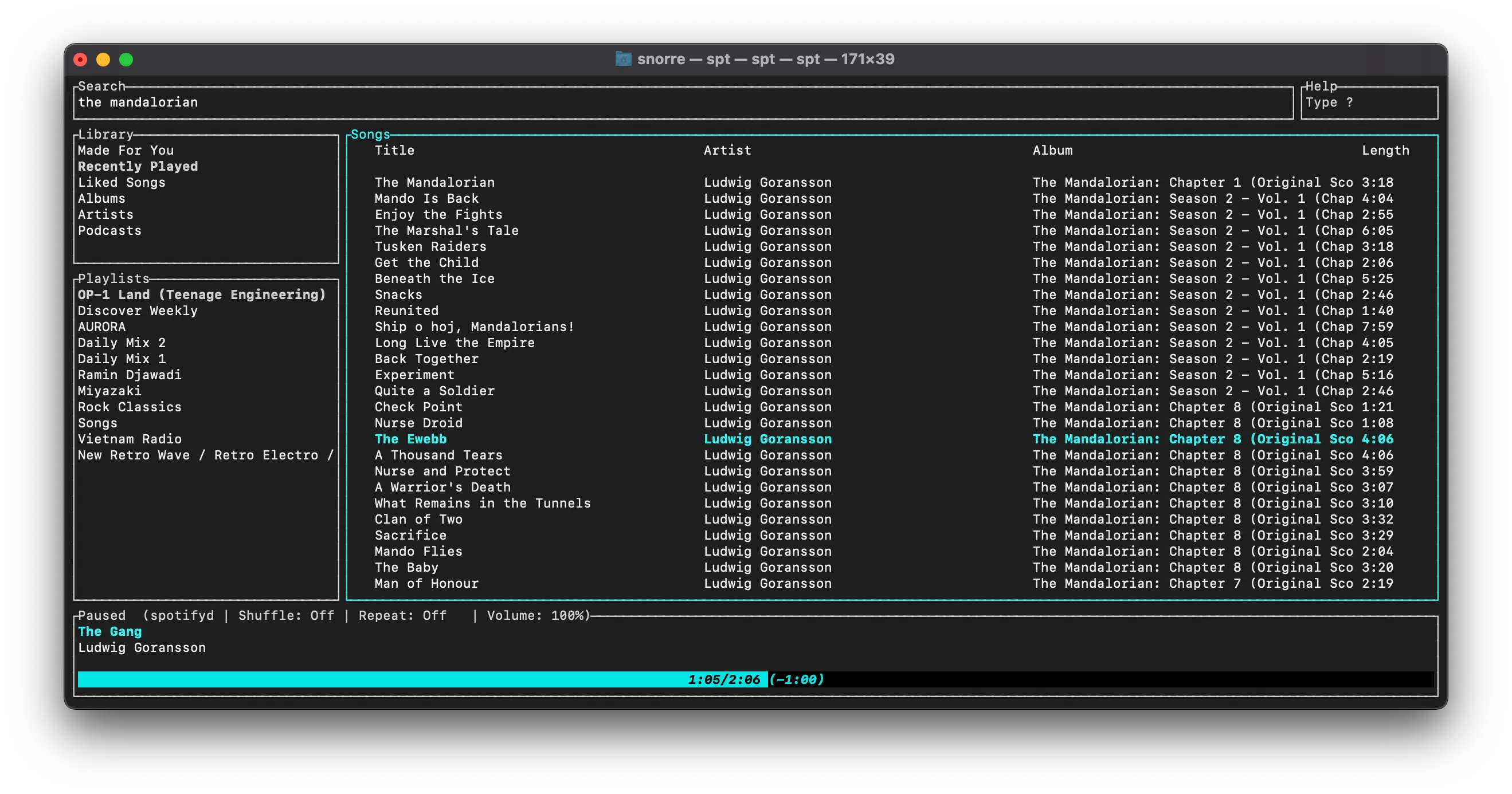Click the Repeat: Off status indicator
Screen dimensions: 1512x794
403,615
